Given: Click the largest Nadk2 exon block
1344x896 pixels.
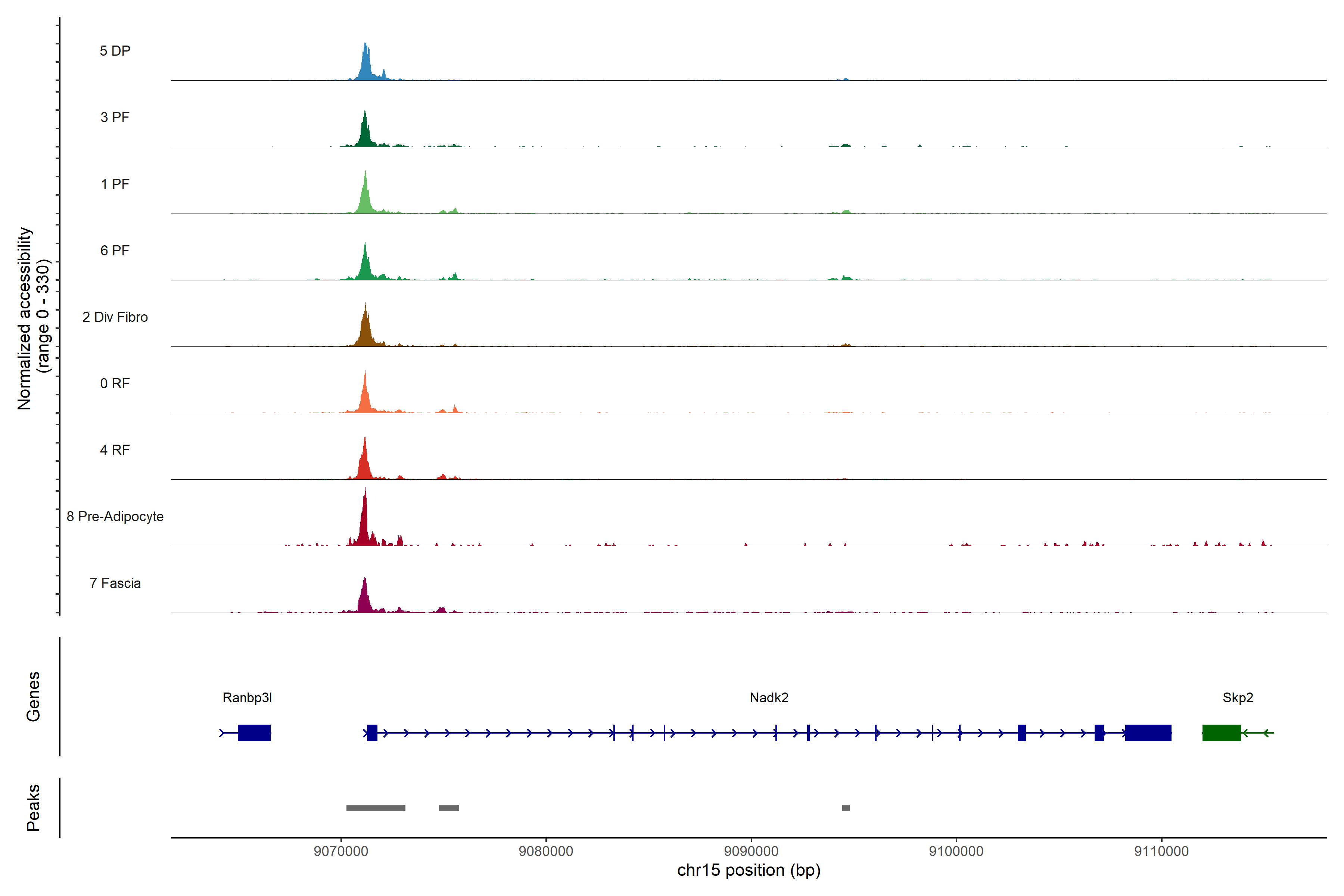Looking at the screenshot, I should coord(1148,732).
